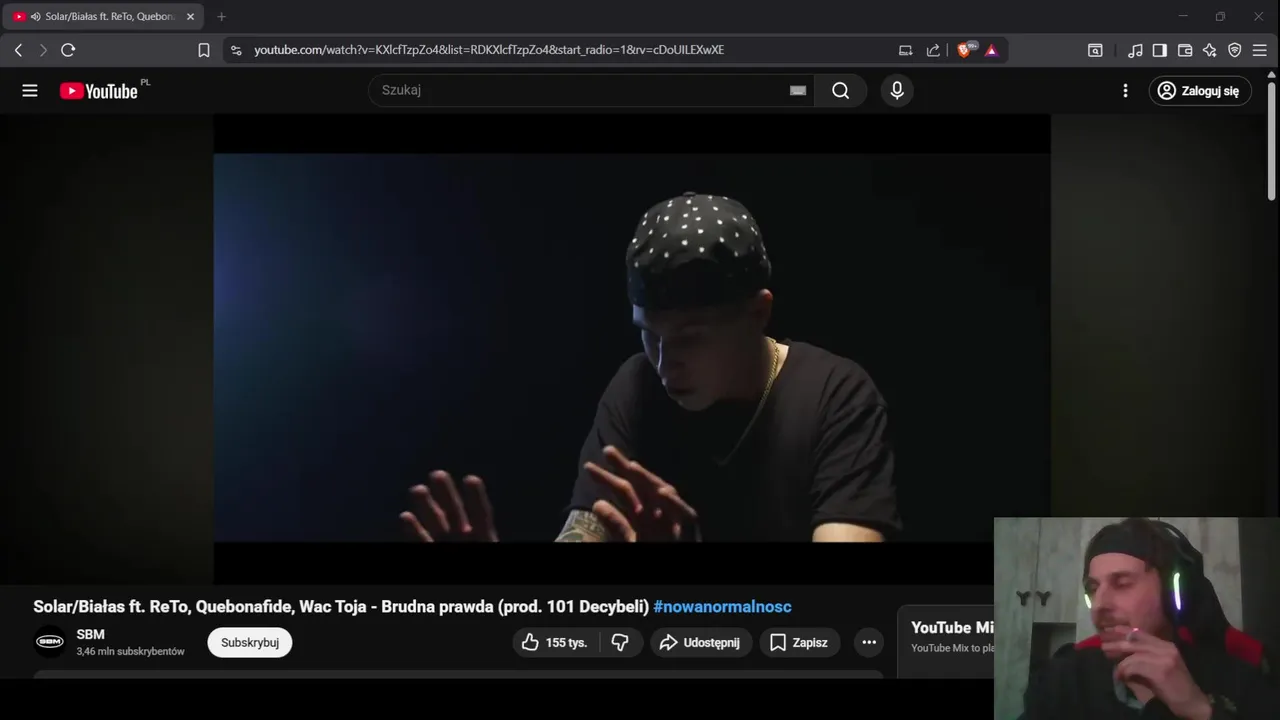Close the Solar/Białas browser tab
The image size is (1280, 720).
click(190, 17)
